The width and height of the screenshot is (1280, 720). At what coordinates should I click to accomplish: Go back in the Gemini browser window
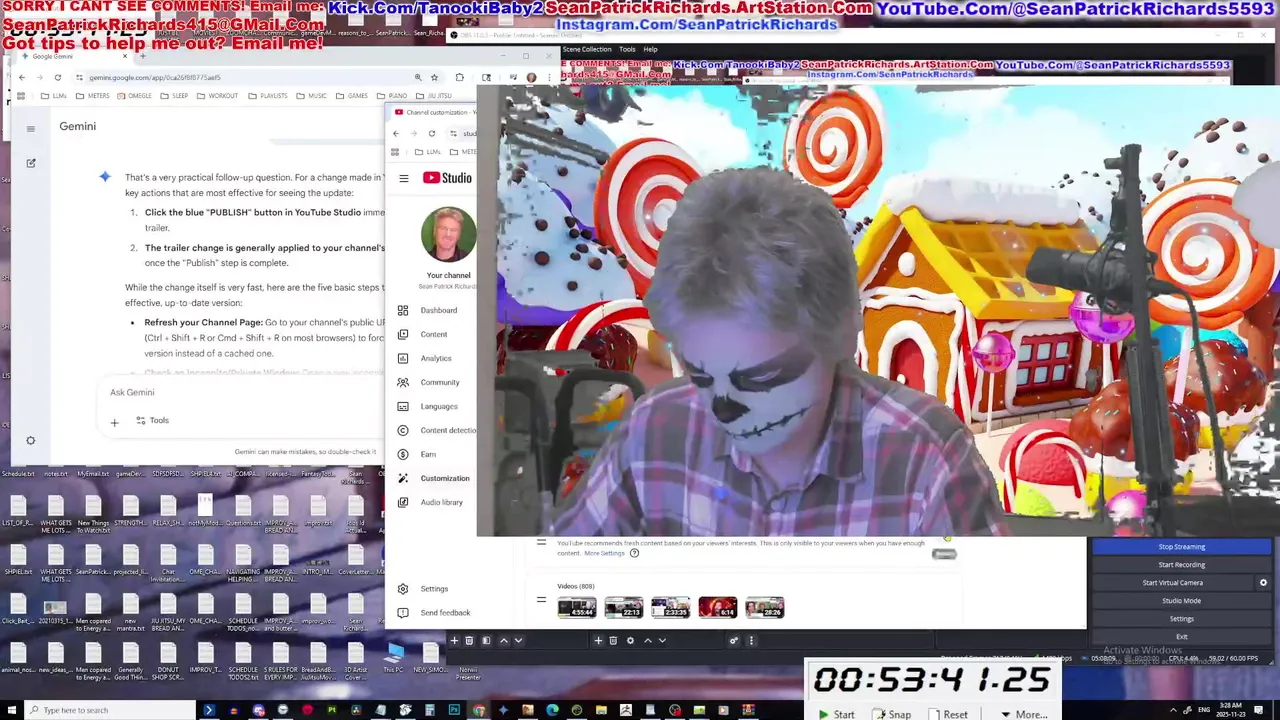(x=22, y=77)
